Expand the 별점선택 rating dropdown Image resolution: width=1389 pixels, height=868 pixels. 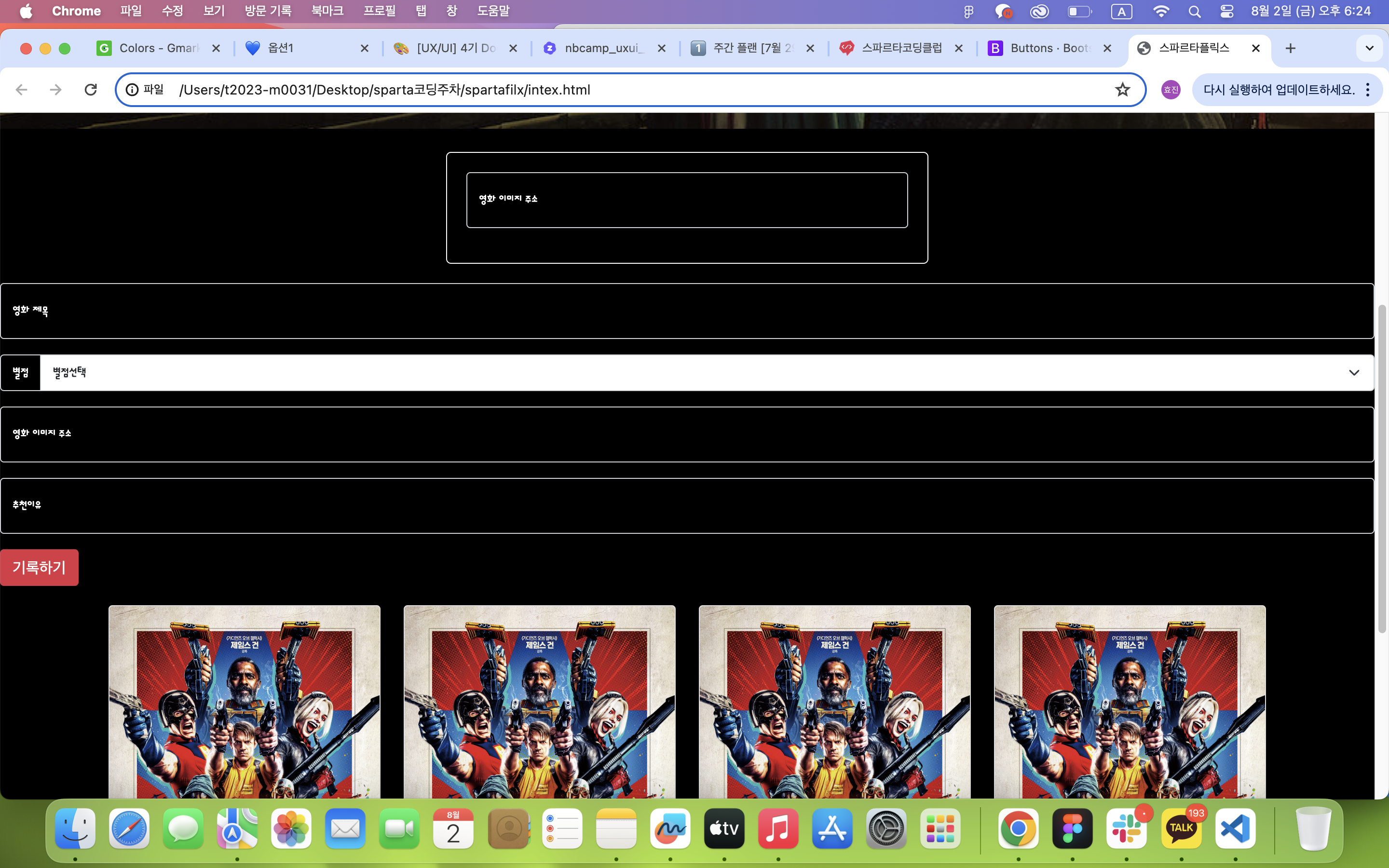tap(707, 373)
